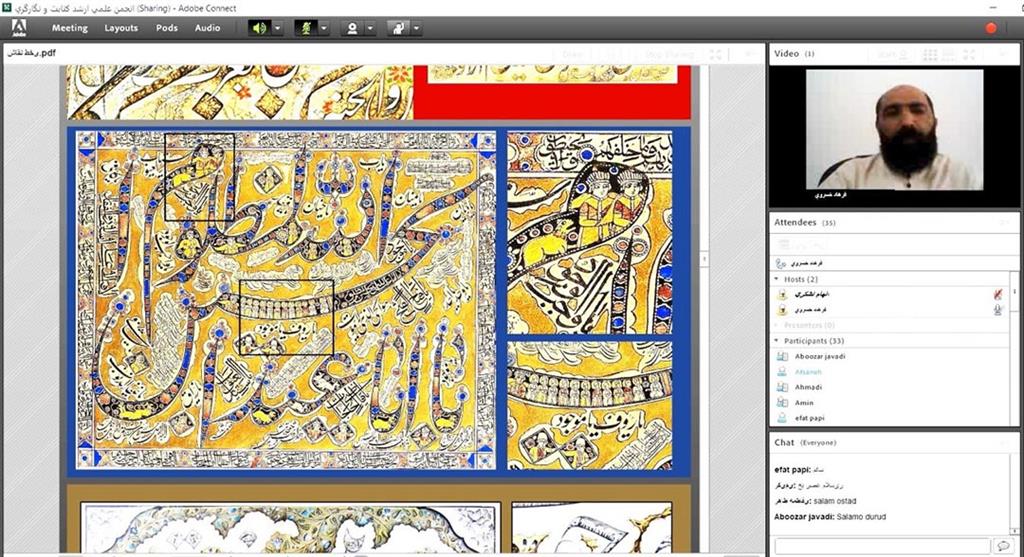Viewport: 1024px width, 557px height.
Task: Click the icon beside Ahmadi
Action: coord(782,387)
